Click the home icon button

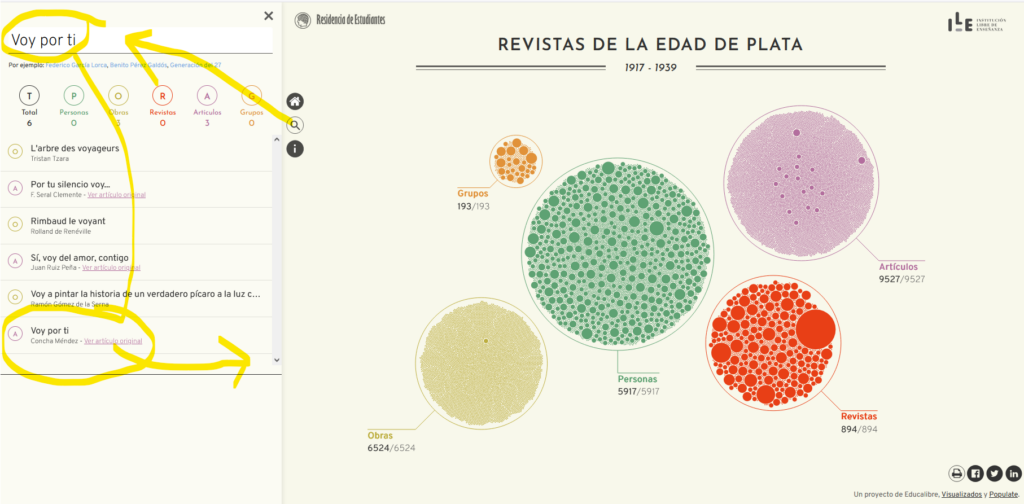point(295,101)
